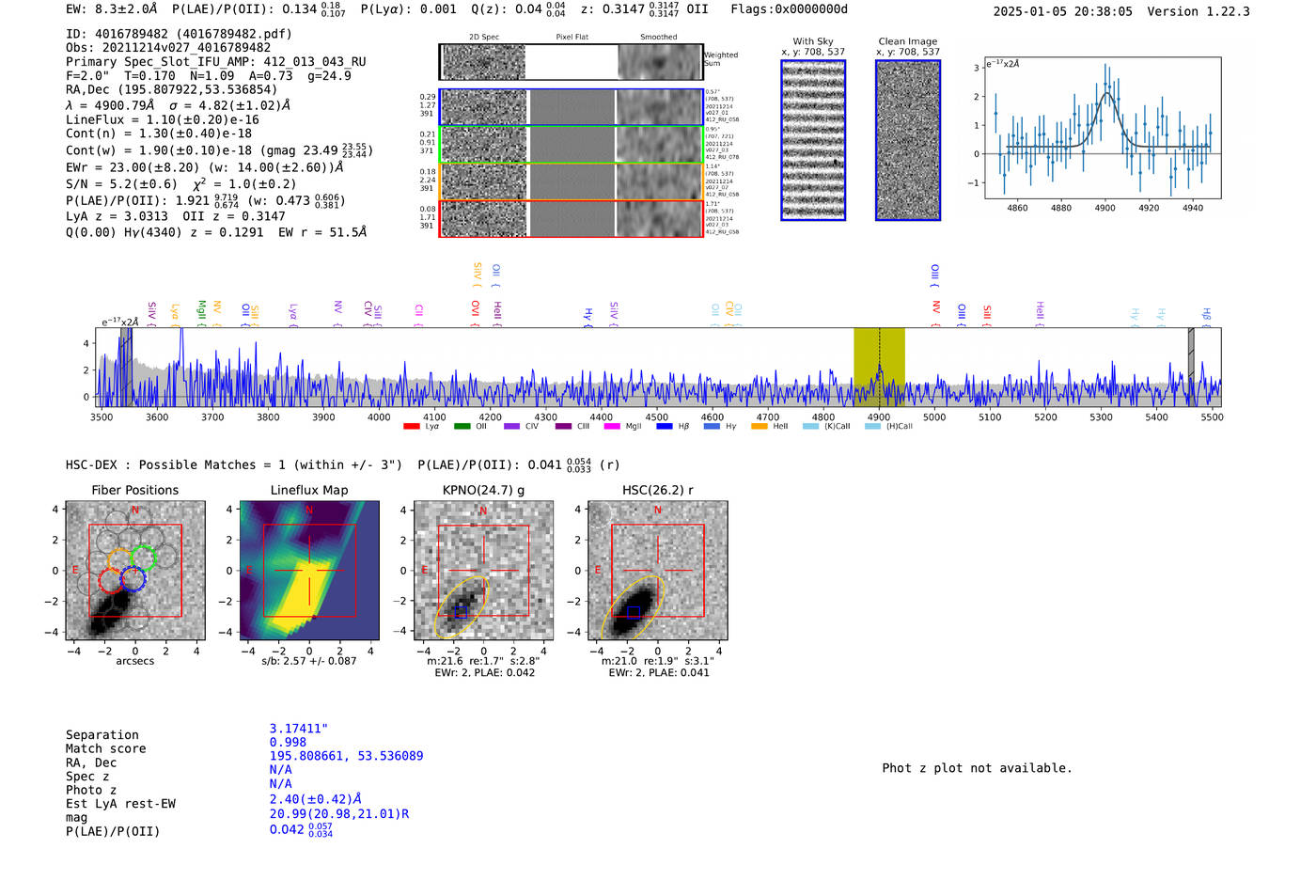Click 'EW: 8.3±2.0Å' in the header
Screen dimensions: 1316x896
pos(112,9)
